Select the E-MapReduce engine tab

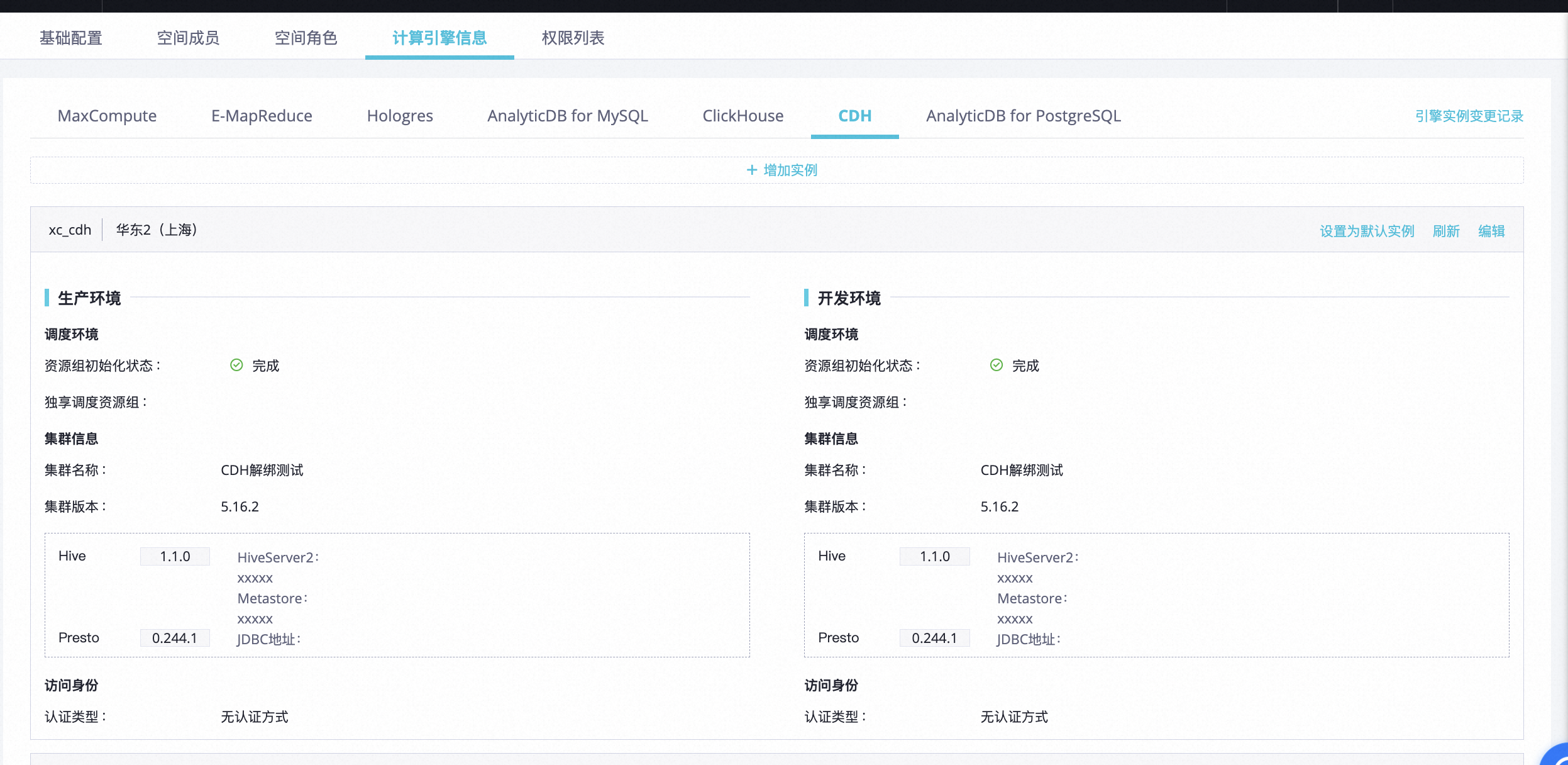point(262,116)
